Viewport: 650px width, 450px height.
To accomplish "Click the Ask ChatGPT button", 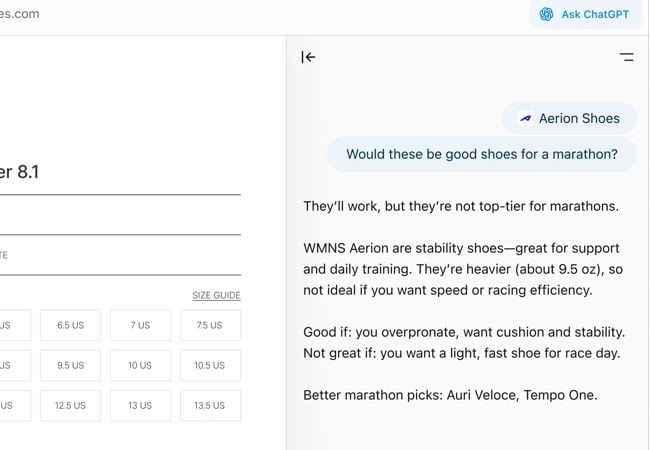I will [585, 14].
